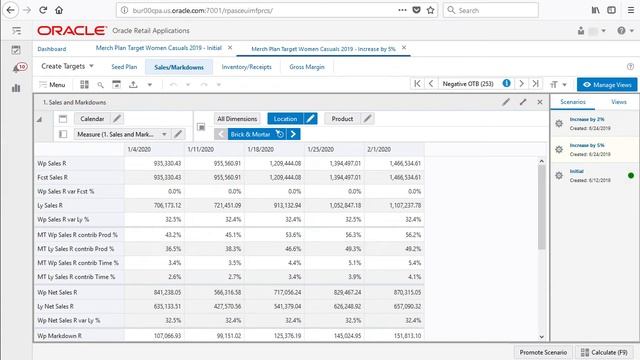Open the Measure profile dropdown arrow
This screenshot has height=360, width=640.
point(164,134)
